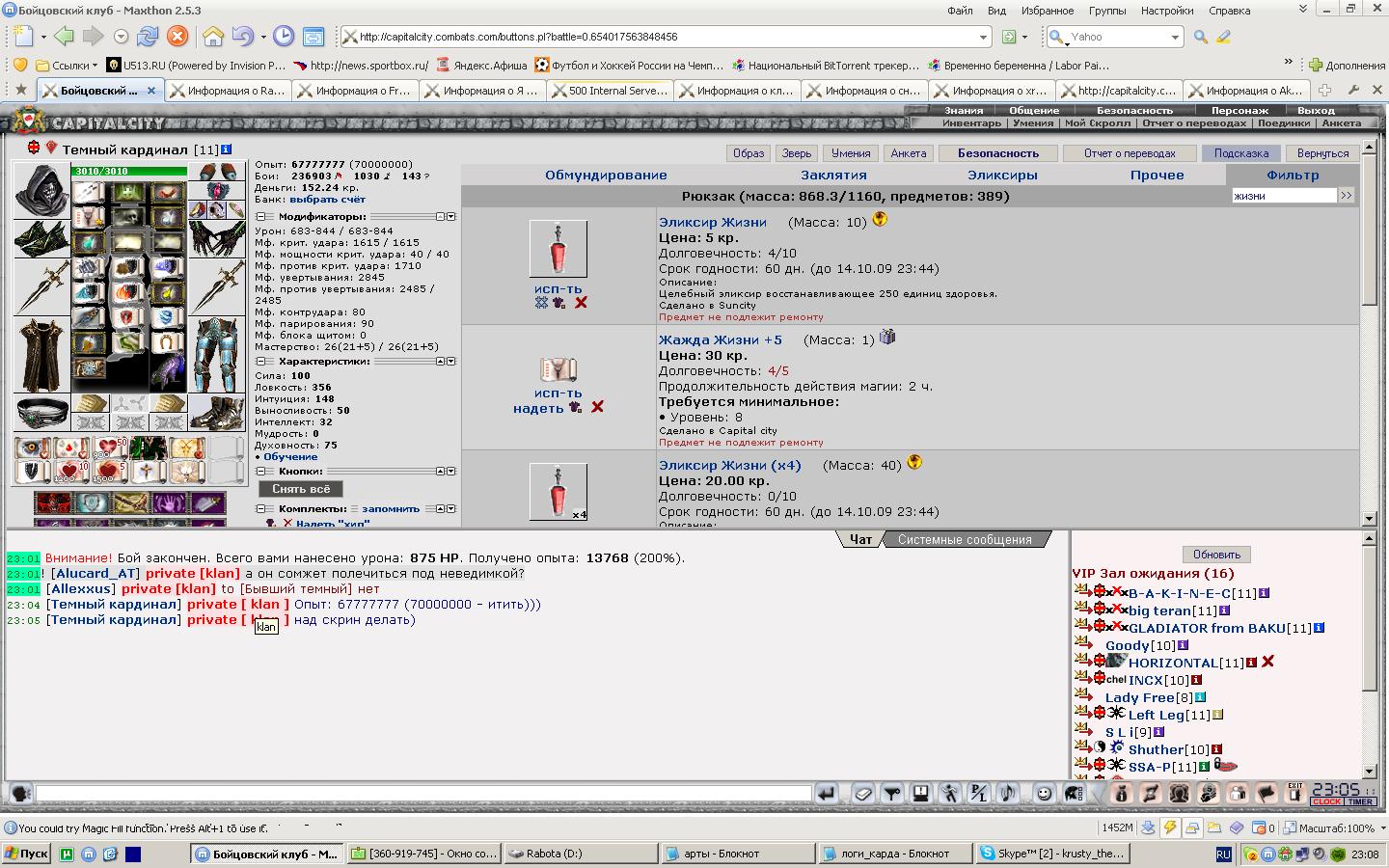
Task: Click the flag icon in the bottom toolbar
Action: tap(1266, 793)
